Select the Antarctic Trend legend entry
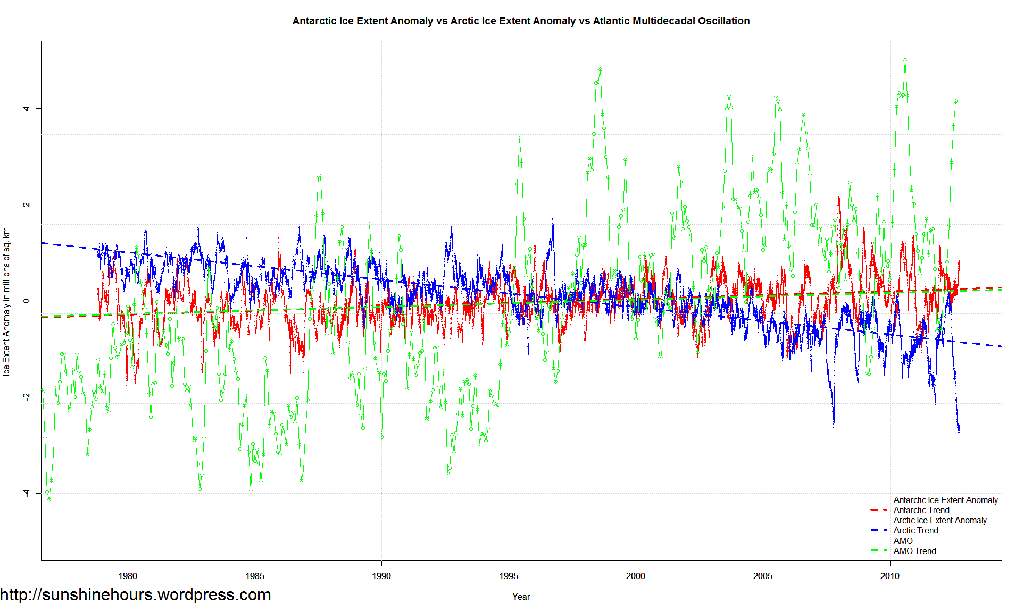Image resolution: width=1024 pixels, height=613 pixels. tap(921, 510)
